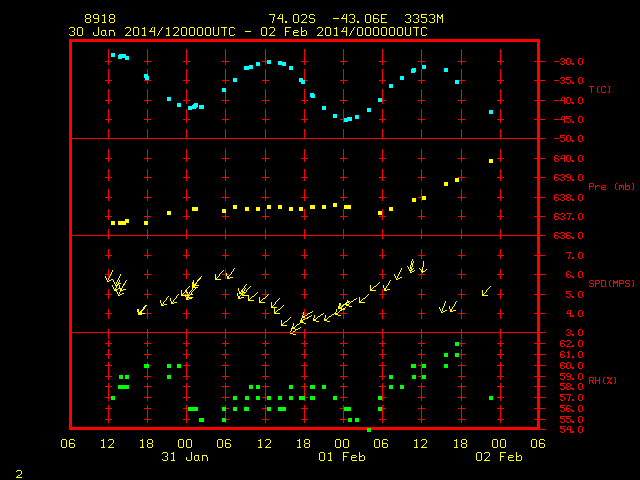Select the 01 Feb date label

point(342,457)
